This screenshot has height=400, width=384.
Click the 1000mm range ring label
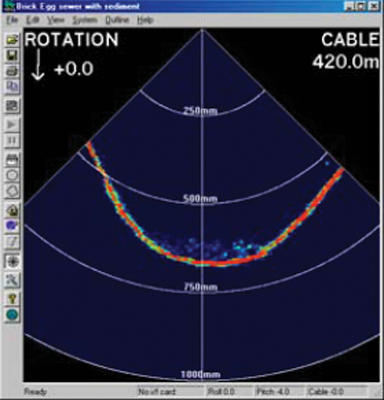(200, 374)
